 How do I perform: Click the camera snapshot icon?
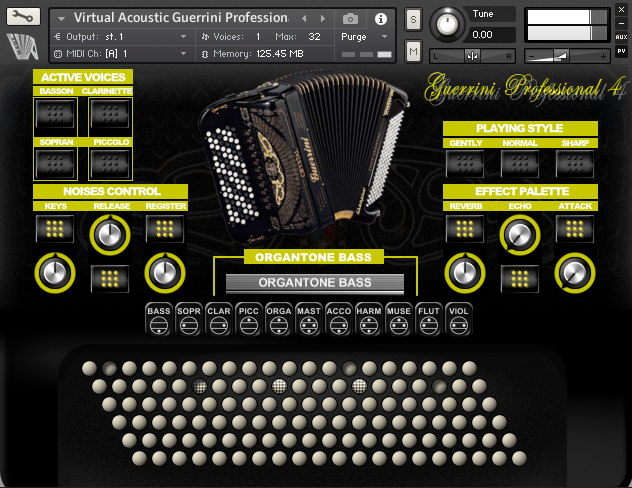(350, 19)
